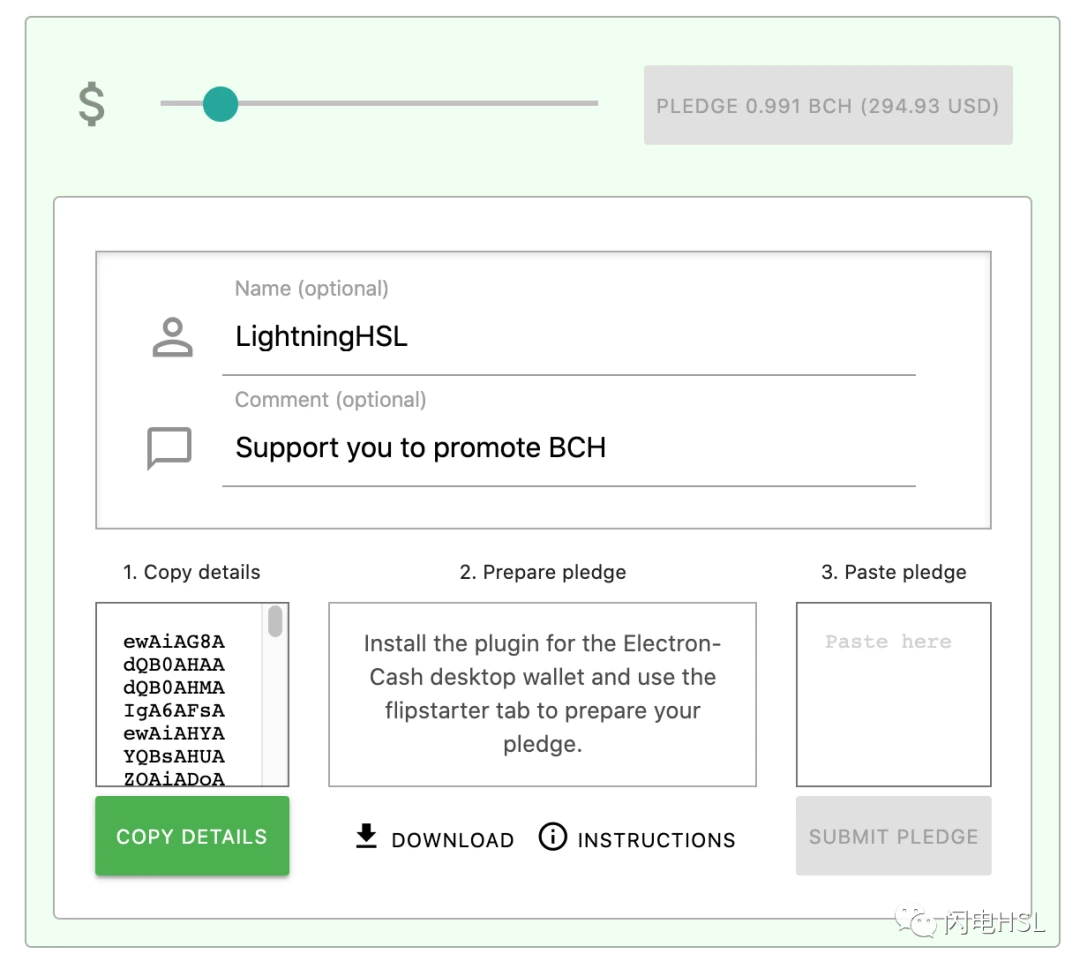Click the scrollbar thumb in the details box
This screenshot has width=1080, height=969.
[x=275, y=621]
